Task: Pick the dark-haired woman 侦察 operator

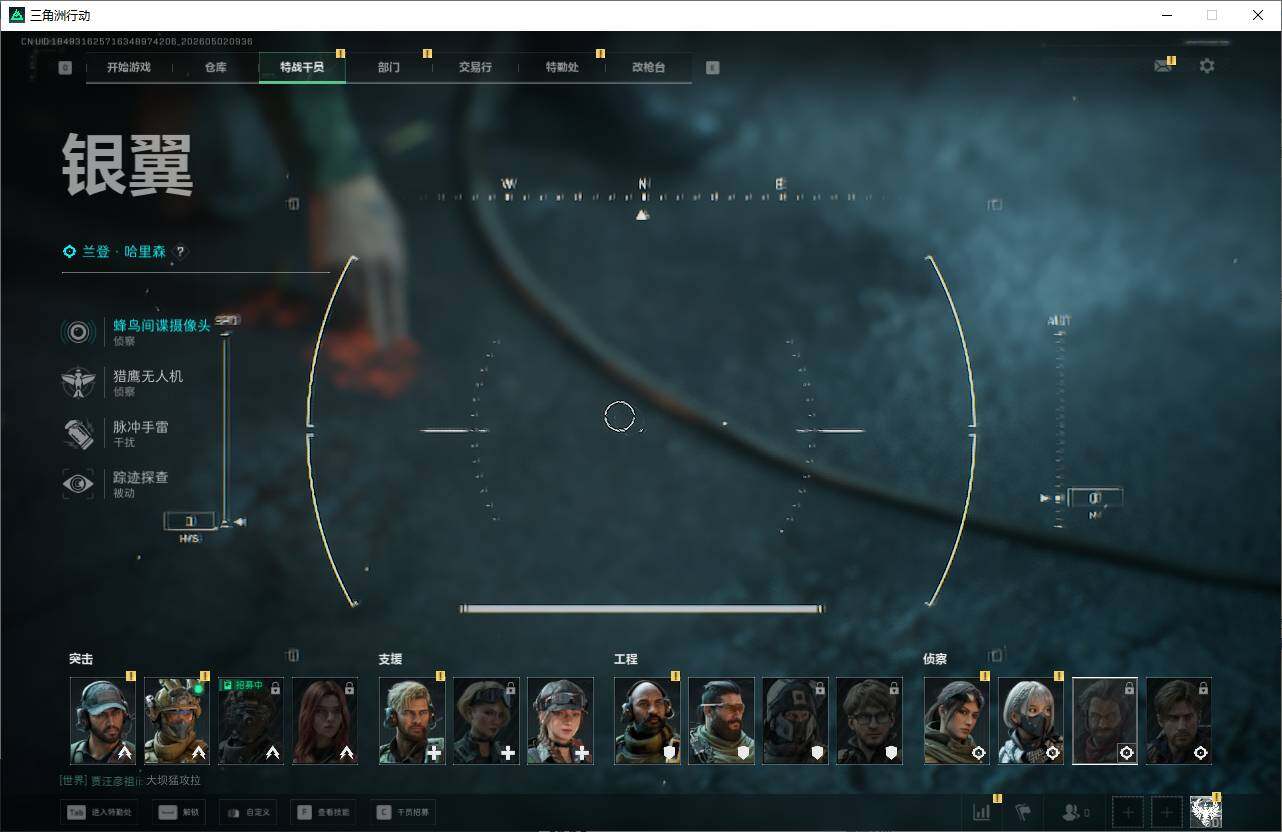Action: [957, 721]
